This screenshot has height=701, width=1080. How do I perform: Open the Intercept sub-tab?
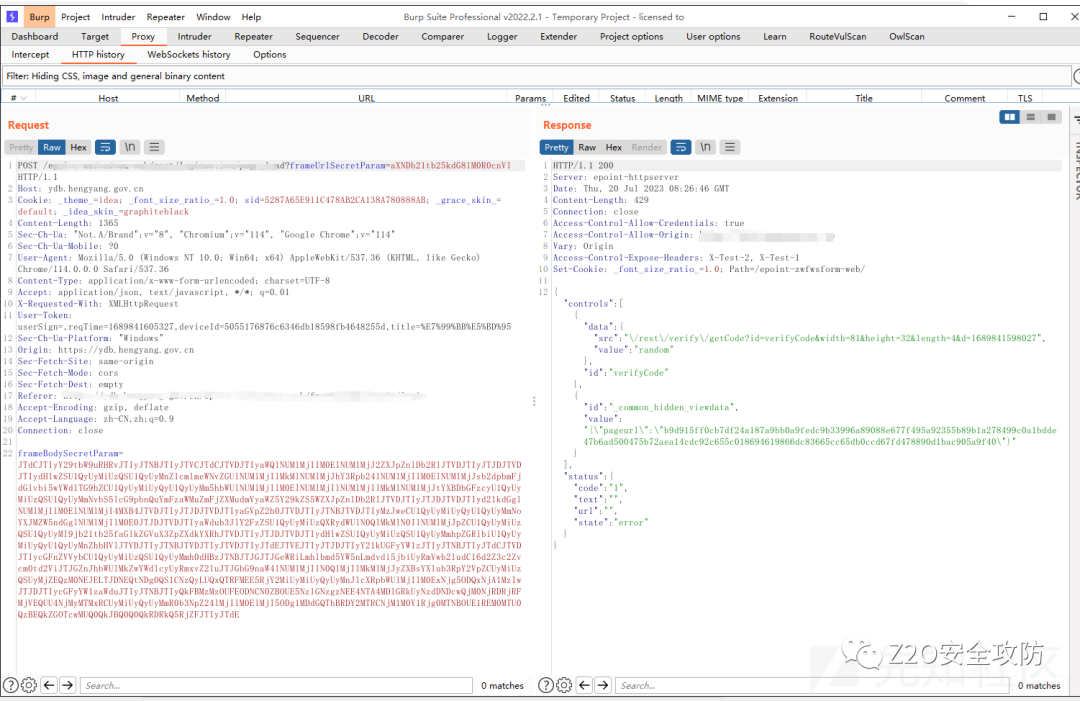(30, 54)
